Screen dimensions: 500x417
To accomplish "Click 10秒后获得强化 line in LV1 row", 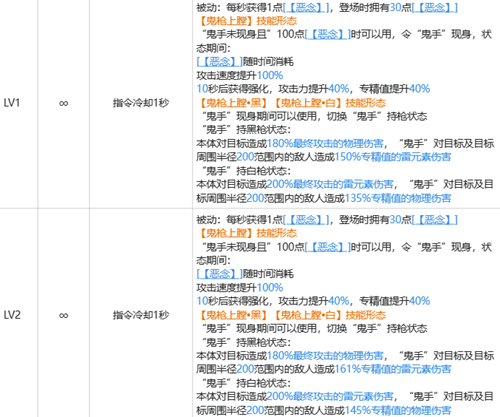I will tap(313, 89).
